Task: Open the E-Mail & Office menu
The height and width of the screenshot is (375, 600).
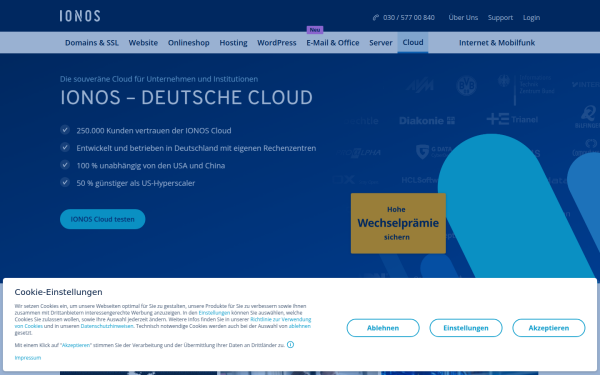Action: tap(333, 43)
